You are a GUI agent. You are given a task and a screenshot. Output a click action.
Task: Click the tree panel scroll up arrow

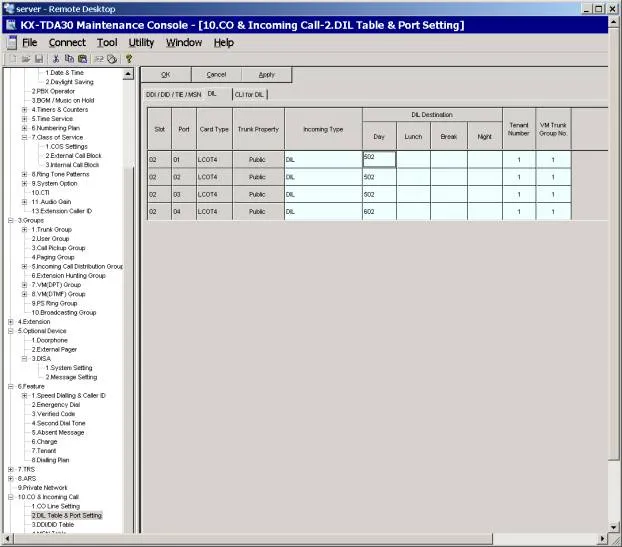tap(128, 73)
